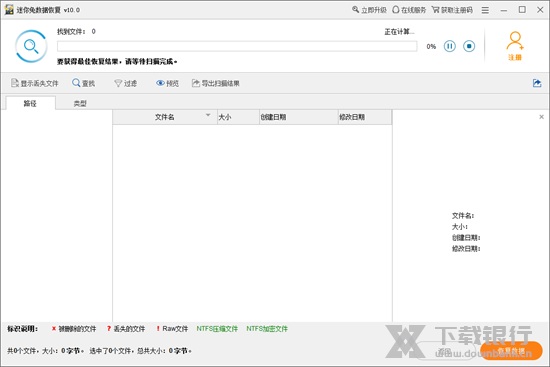
Task: Click the '正在计算...' status text
Action: (x=399, y=32)
